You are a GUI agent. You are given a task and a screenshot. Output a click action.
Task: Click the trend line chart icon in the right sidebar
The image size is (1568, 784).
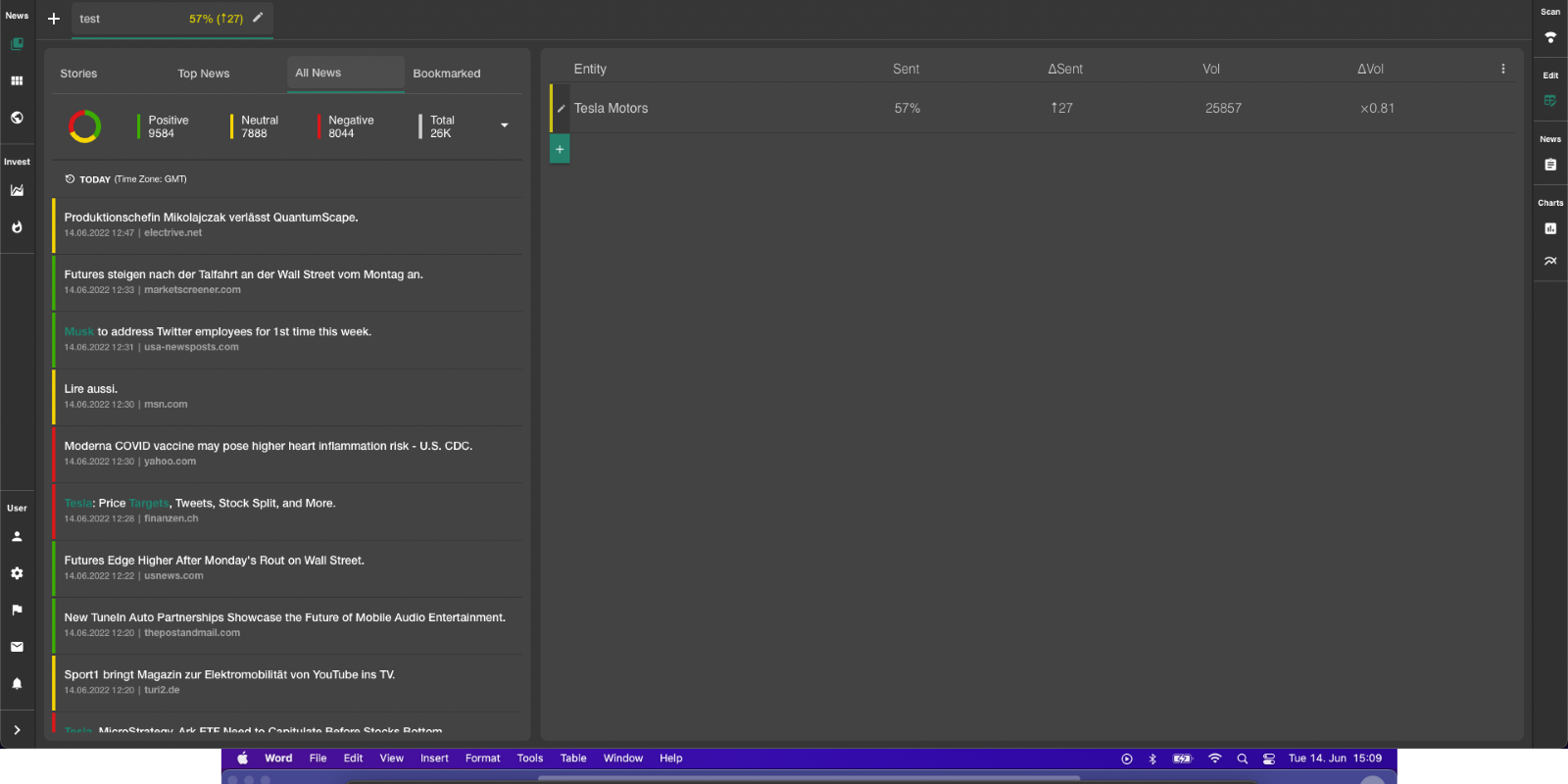click(1550, 261)
